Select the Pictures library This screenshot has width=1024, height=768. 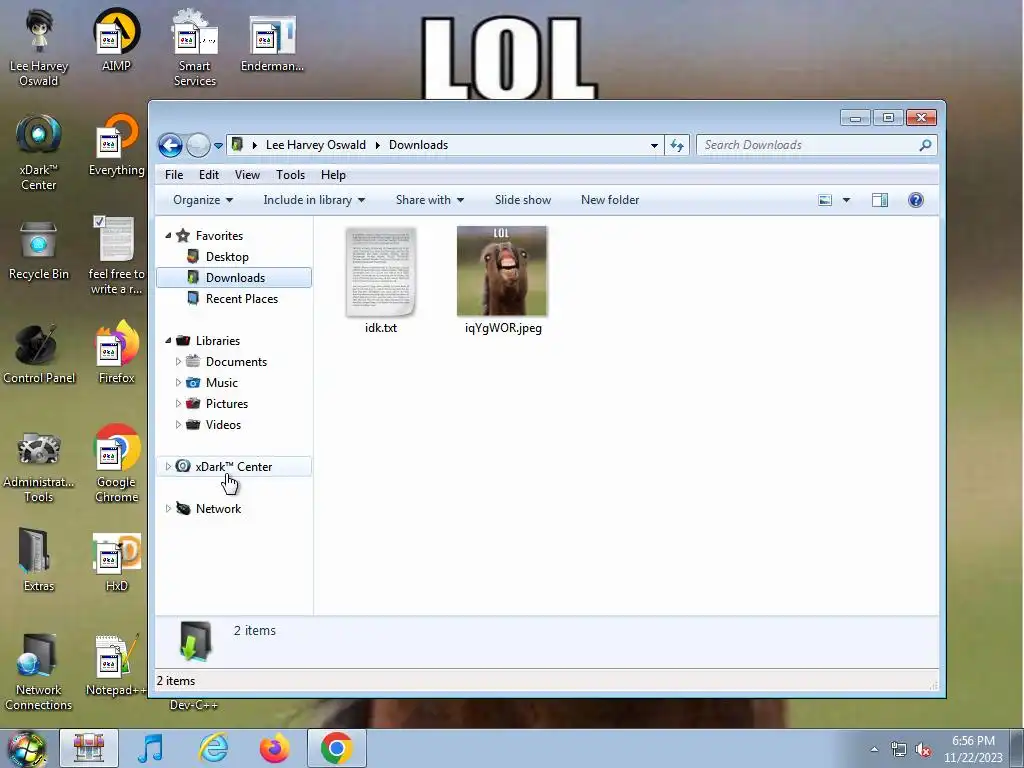[x=227, y=404]
